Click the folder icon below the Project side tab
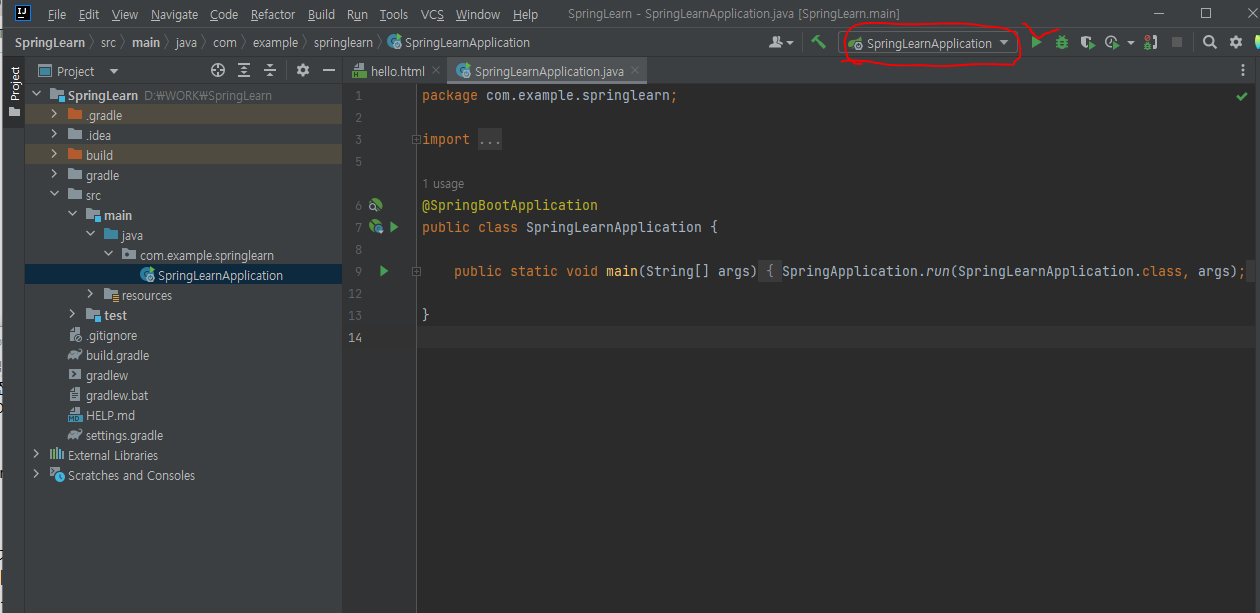Screen dimensions: 1260x613 14,112
